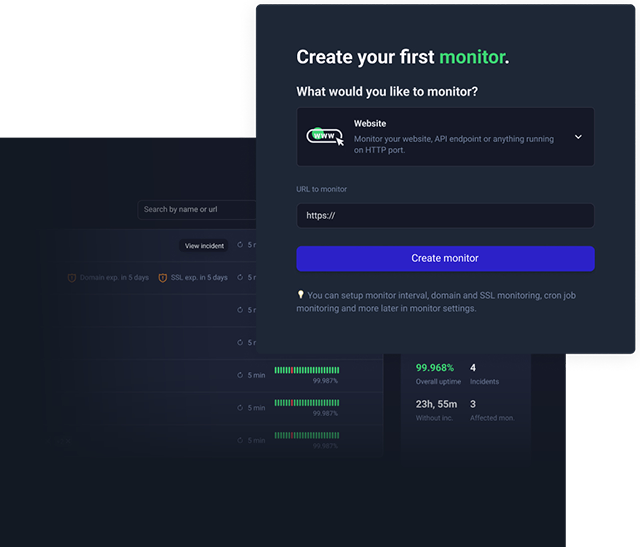Screen dimensions: 640x547
Task: Click the 3 Affected monitors statistic
Action: pos(473,404)
